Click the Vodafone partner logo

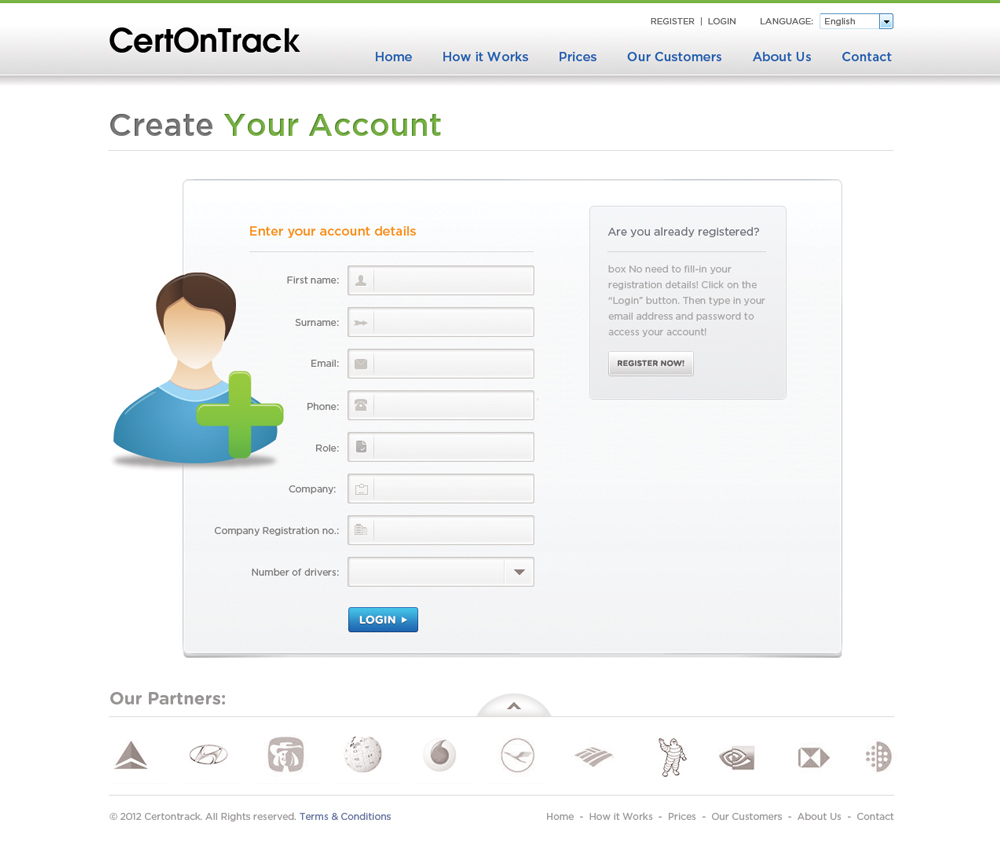(x=440, y=755)
